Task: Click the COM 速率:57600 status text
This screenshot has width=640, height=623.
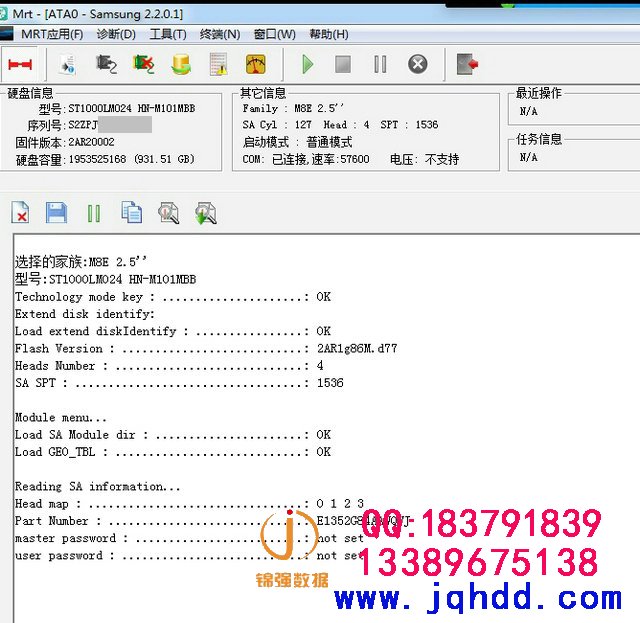Action: click(306, 159)
